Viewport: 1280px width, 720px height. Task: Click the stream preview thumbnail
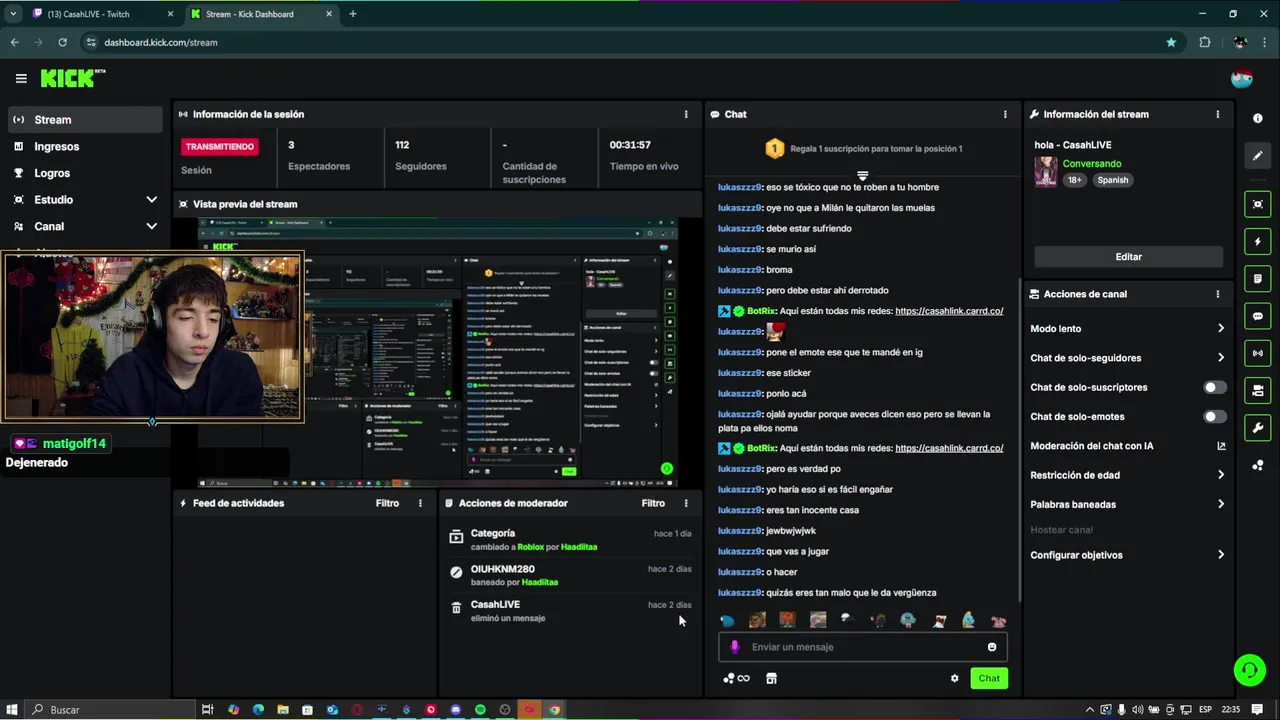coord(437,352)
